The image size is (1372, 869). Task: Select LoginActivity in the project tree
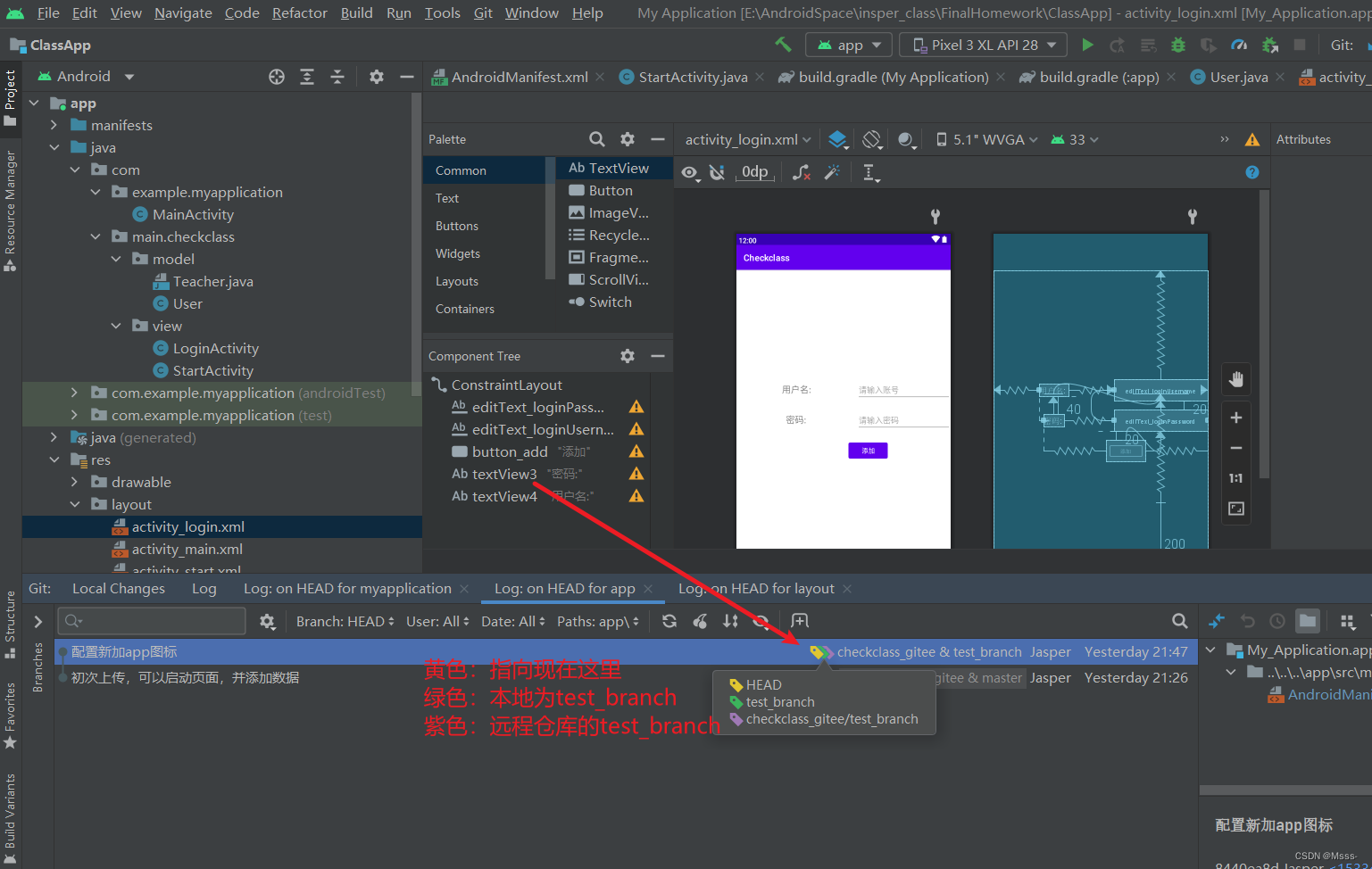click(x=215, y=348)
